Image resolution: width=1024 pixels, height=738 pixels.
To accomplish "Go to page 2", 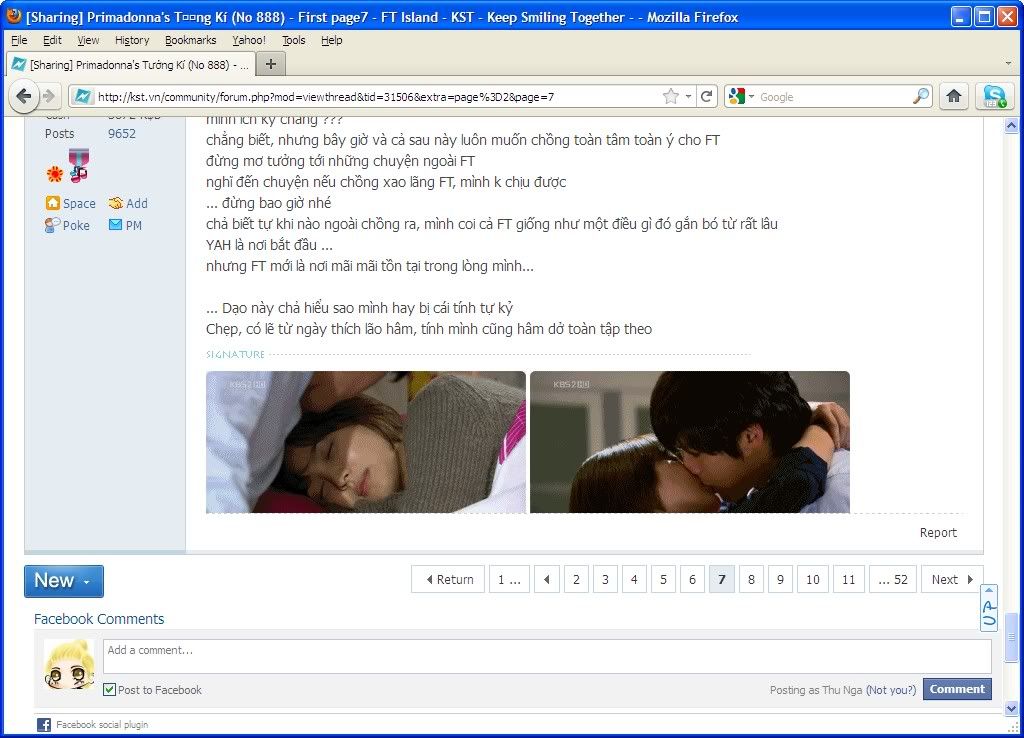I will click(576, 579).
